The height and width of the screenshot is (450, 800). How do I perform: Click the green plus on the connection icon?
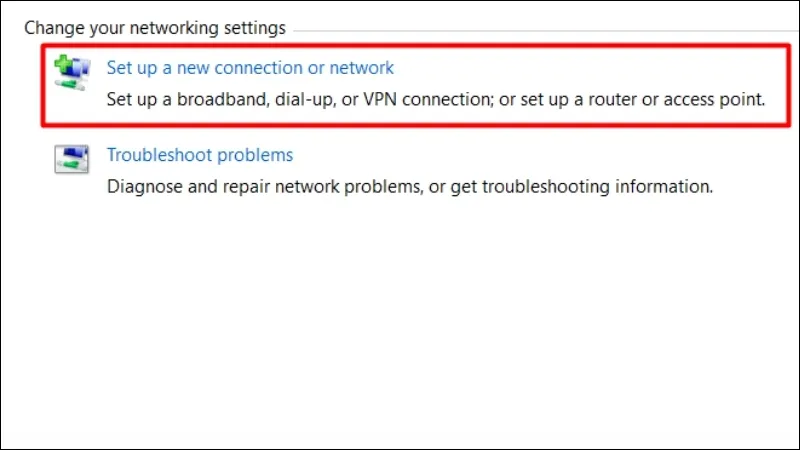click(x=64, y=65)
